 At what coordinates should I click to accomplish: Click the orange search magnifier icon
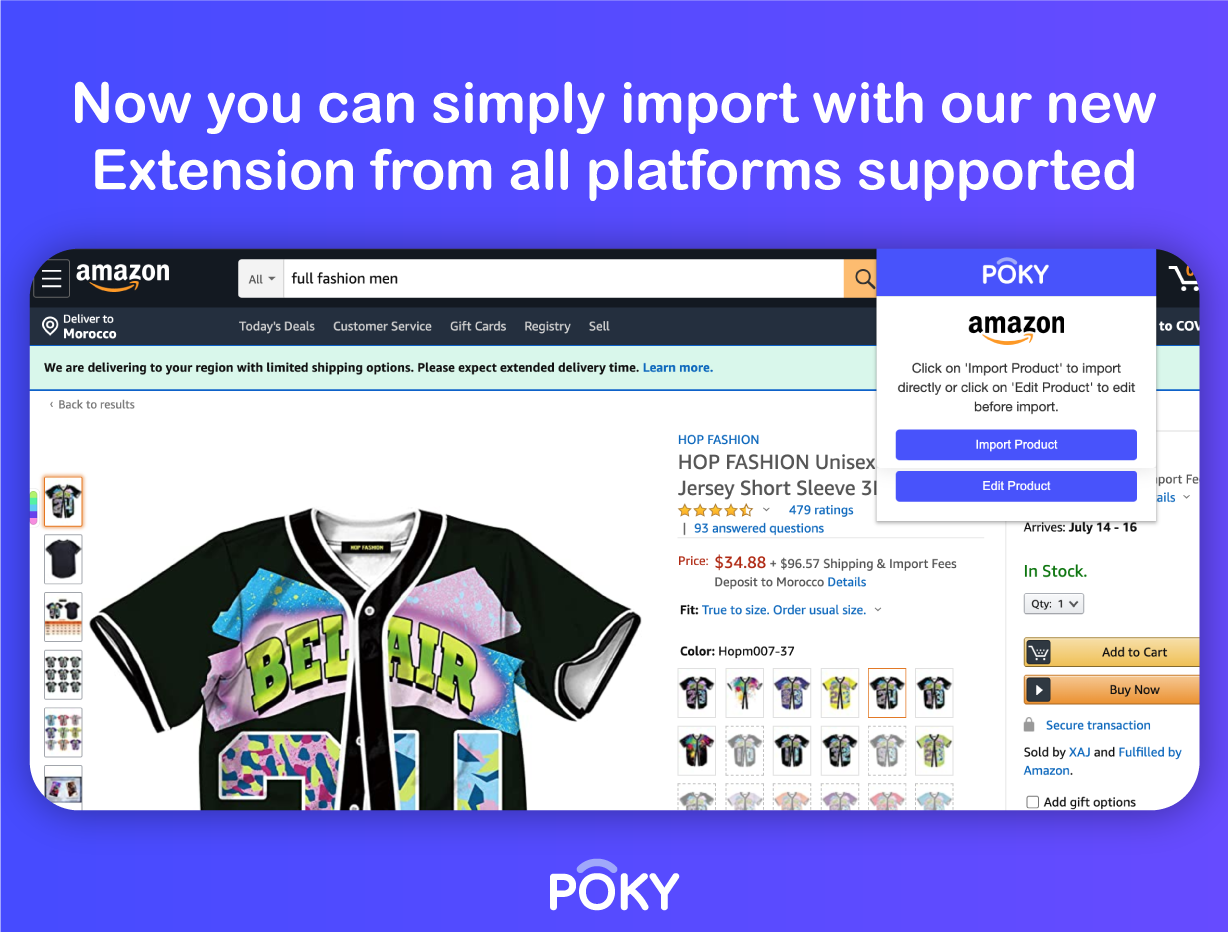860,279
